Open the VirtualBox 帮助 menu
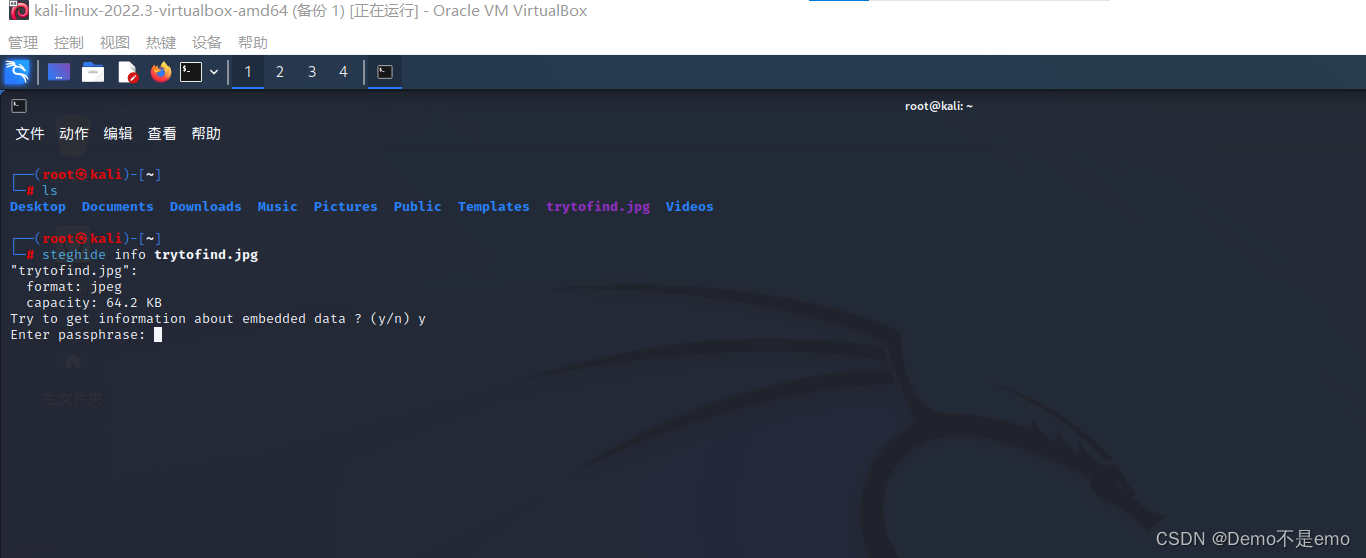Viewport: 1366px width, 558px height. pyautogui.click(x=253, y=42)
